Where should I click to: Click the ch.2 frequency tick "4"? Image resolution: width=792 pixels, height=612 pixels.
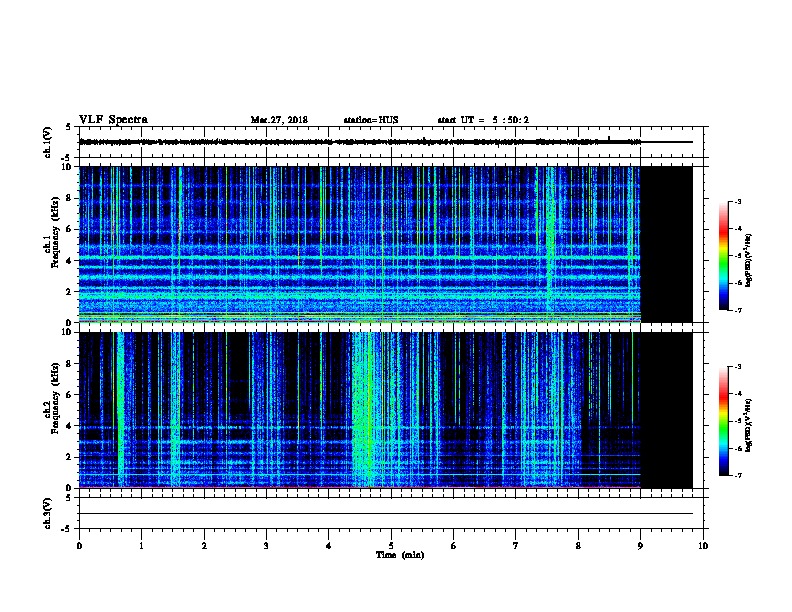(70, 426)
